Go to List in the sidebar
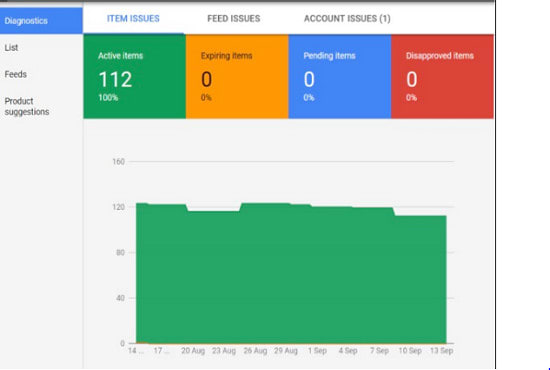 [x=11, y=48]
